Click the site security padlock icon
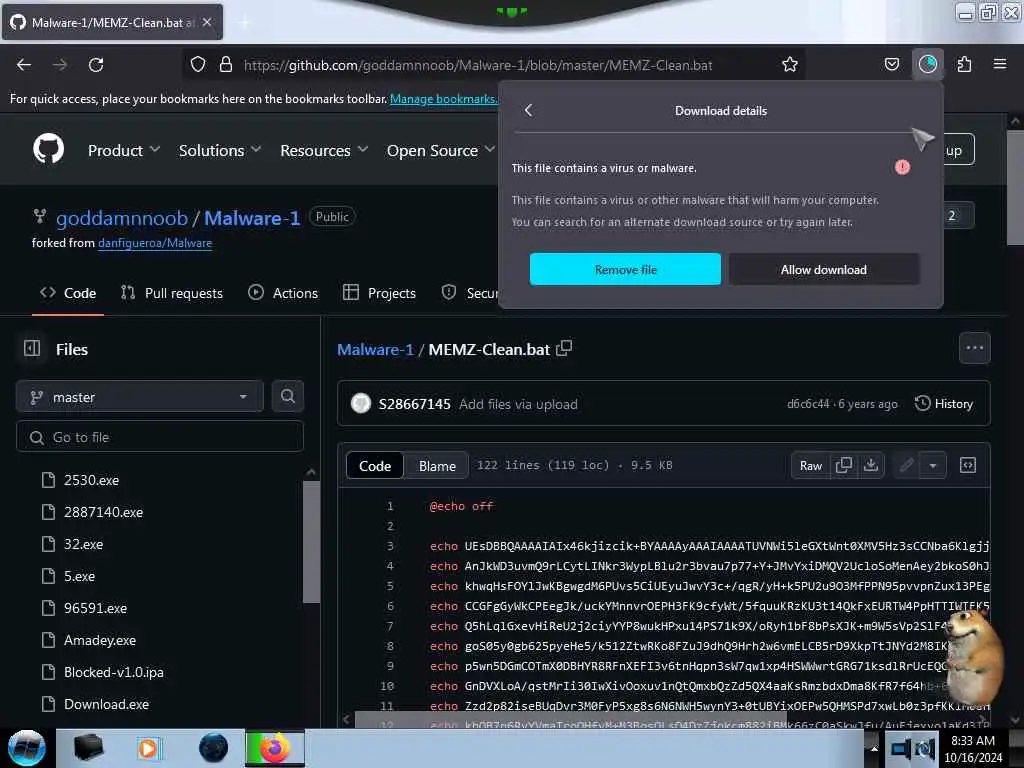Viewport: 1024px width, 768px height. point(226,64)
